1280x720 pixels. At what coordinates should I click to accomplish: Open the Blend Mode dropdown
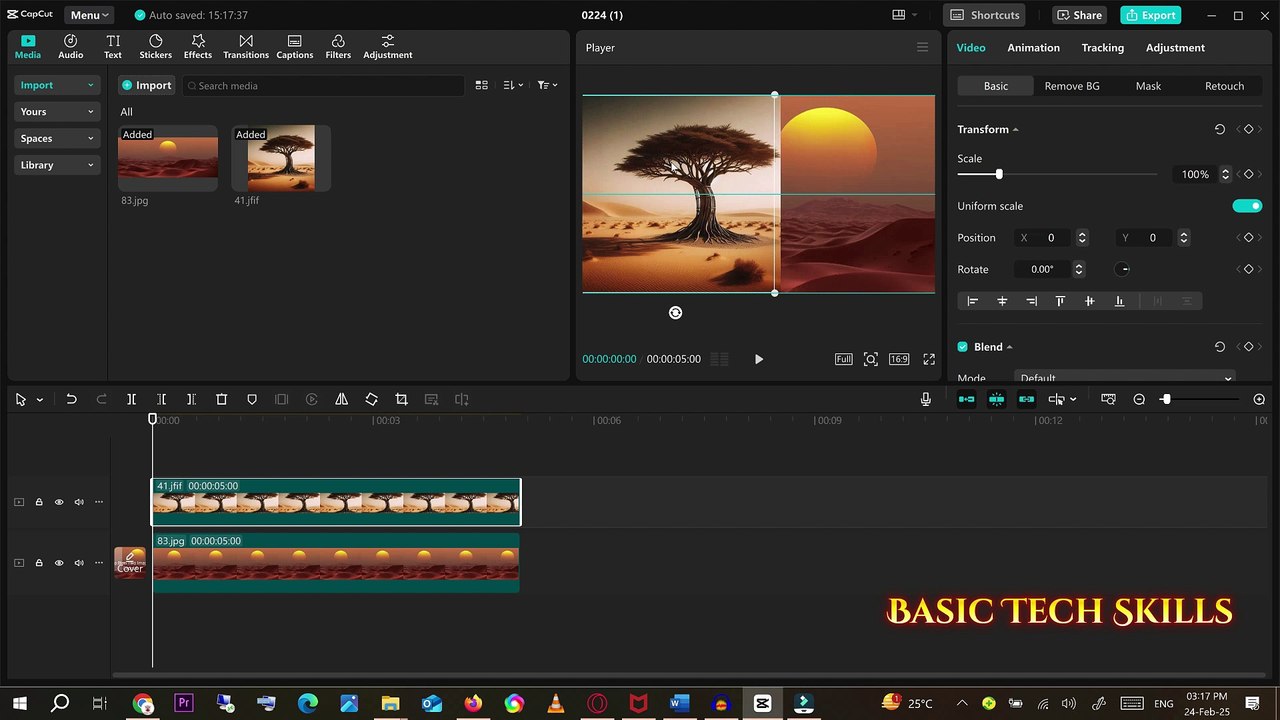(x=1125, y=378)
